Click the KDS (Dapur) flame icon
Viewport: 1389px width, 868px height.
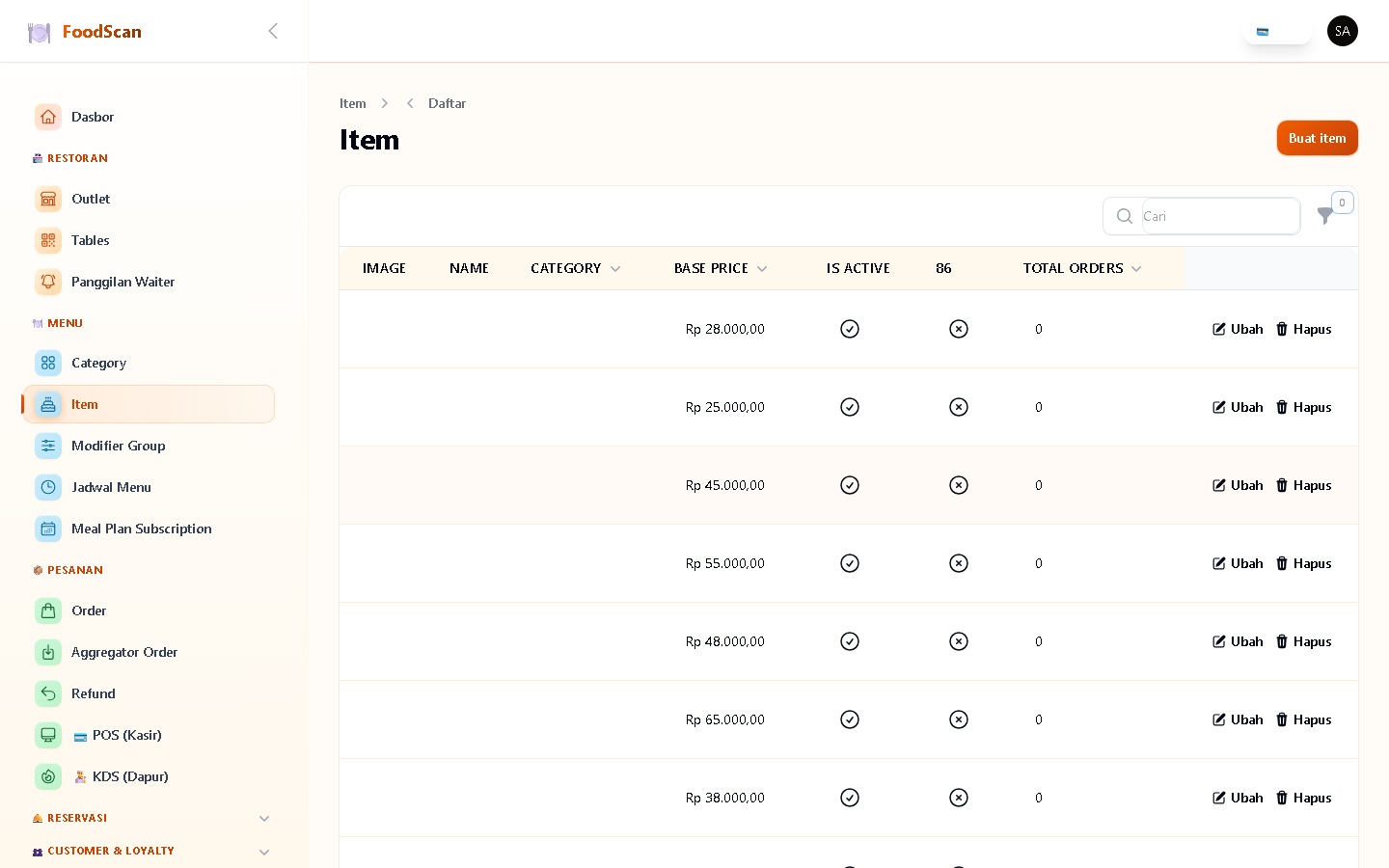[x=48, y=776]
